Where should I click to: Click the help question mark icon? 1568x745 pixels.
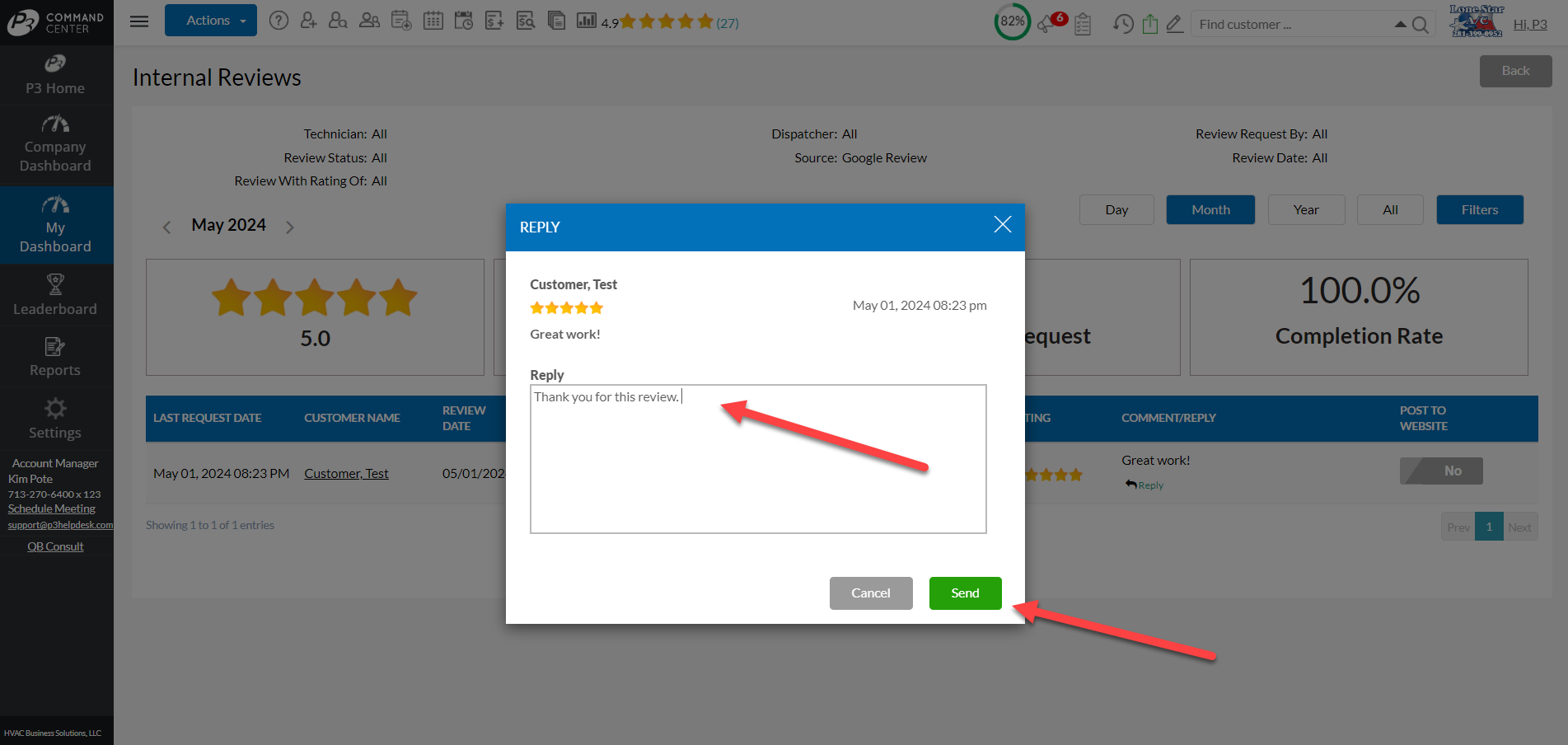click(278, 21)
